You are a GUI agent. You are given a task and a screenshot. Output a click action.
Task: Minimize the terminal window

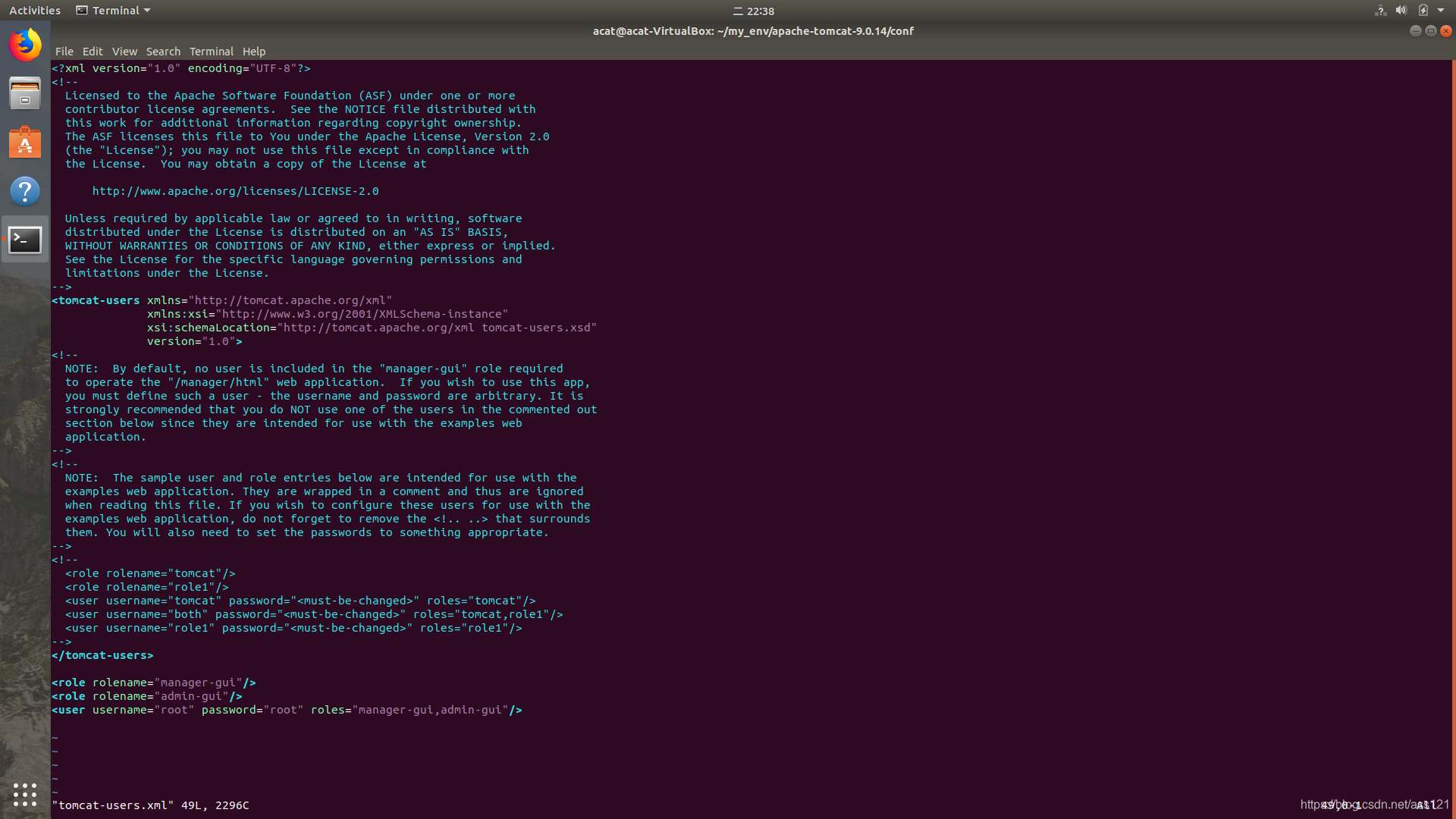1415,31
